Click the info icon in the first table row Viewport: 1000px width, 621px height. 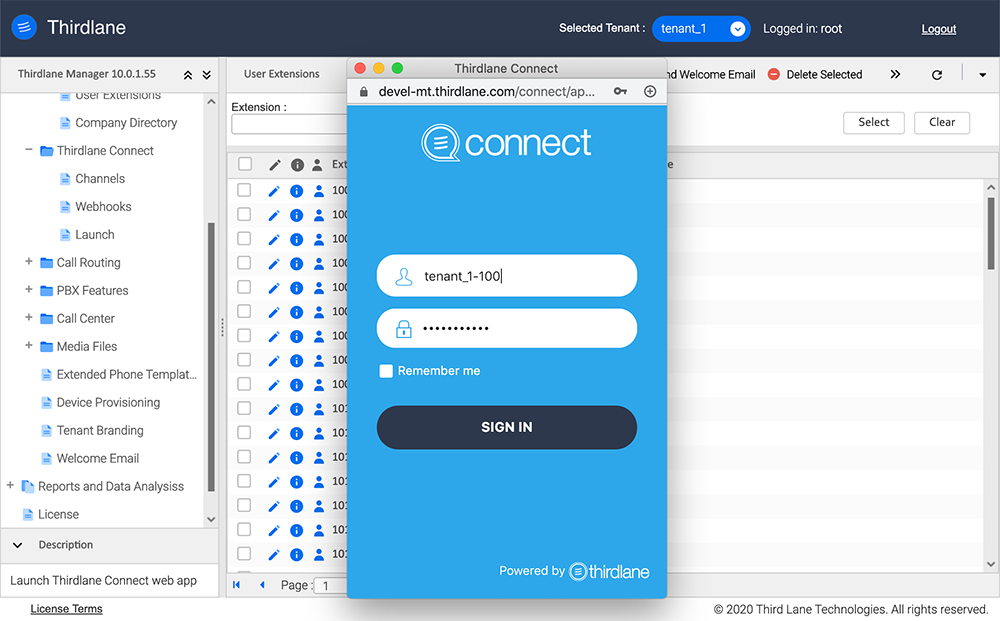[x=297, y=191]
